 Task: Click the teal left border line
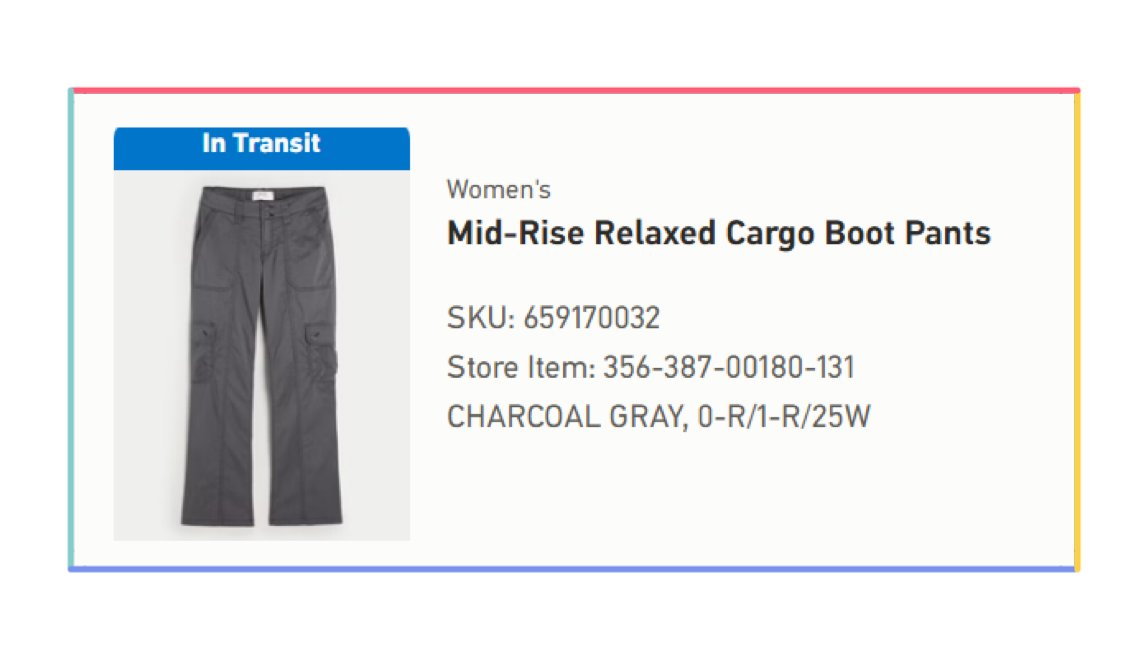coord(71,329)
